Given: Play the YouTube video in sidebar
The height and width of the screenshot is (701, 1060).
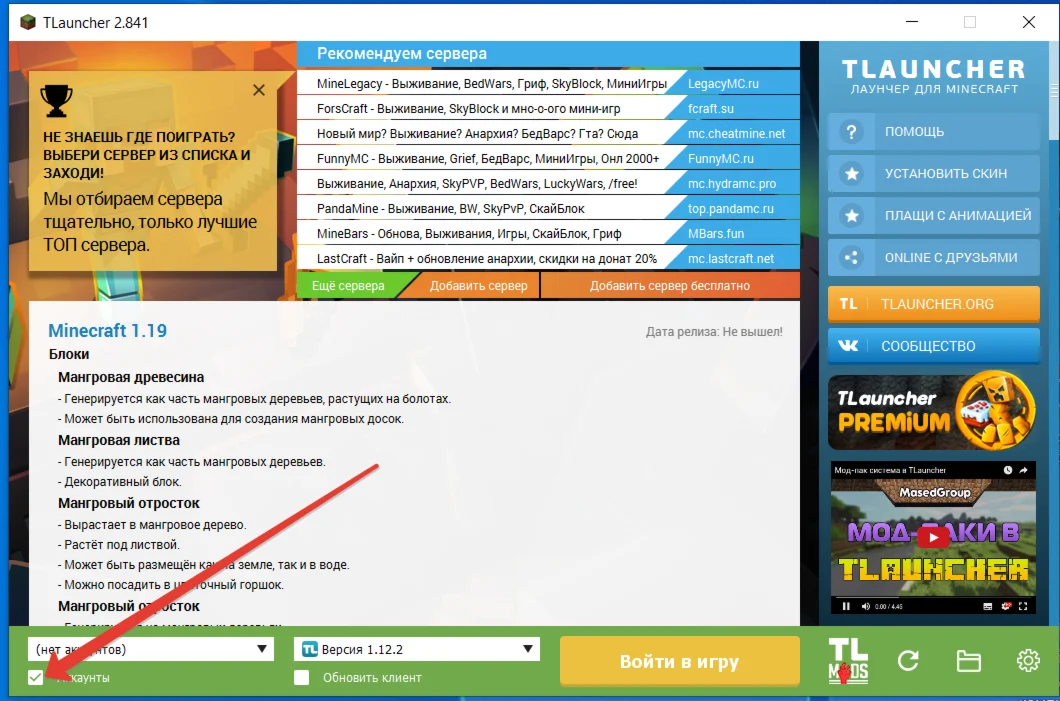Looking at the screenshot, I should click(x=933, y=537).
